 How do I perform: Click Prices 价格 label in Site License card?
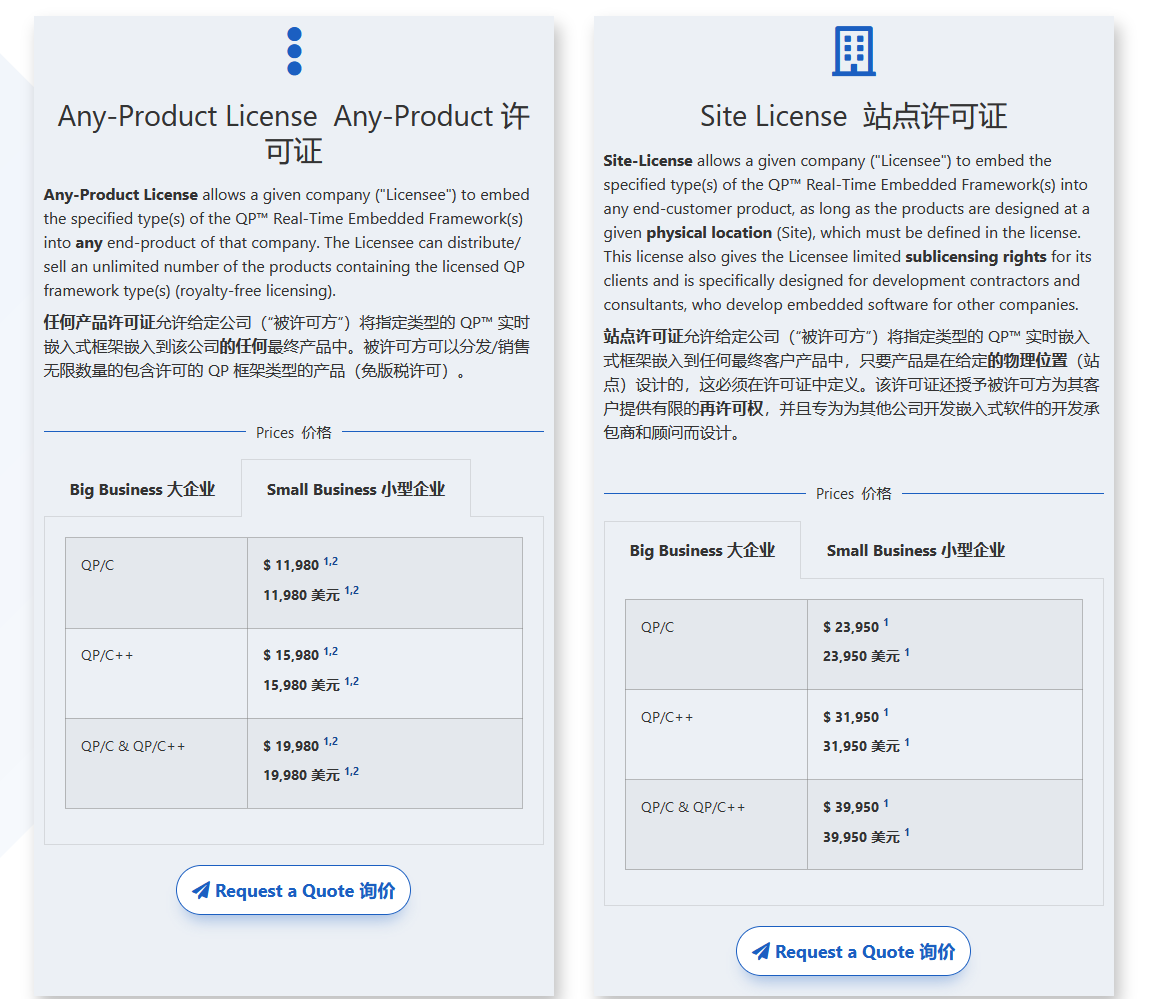coord(854,493)
